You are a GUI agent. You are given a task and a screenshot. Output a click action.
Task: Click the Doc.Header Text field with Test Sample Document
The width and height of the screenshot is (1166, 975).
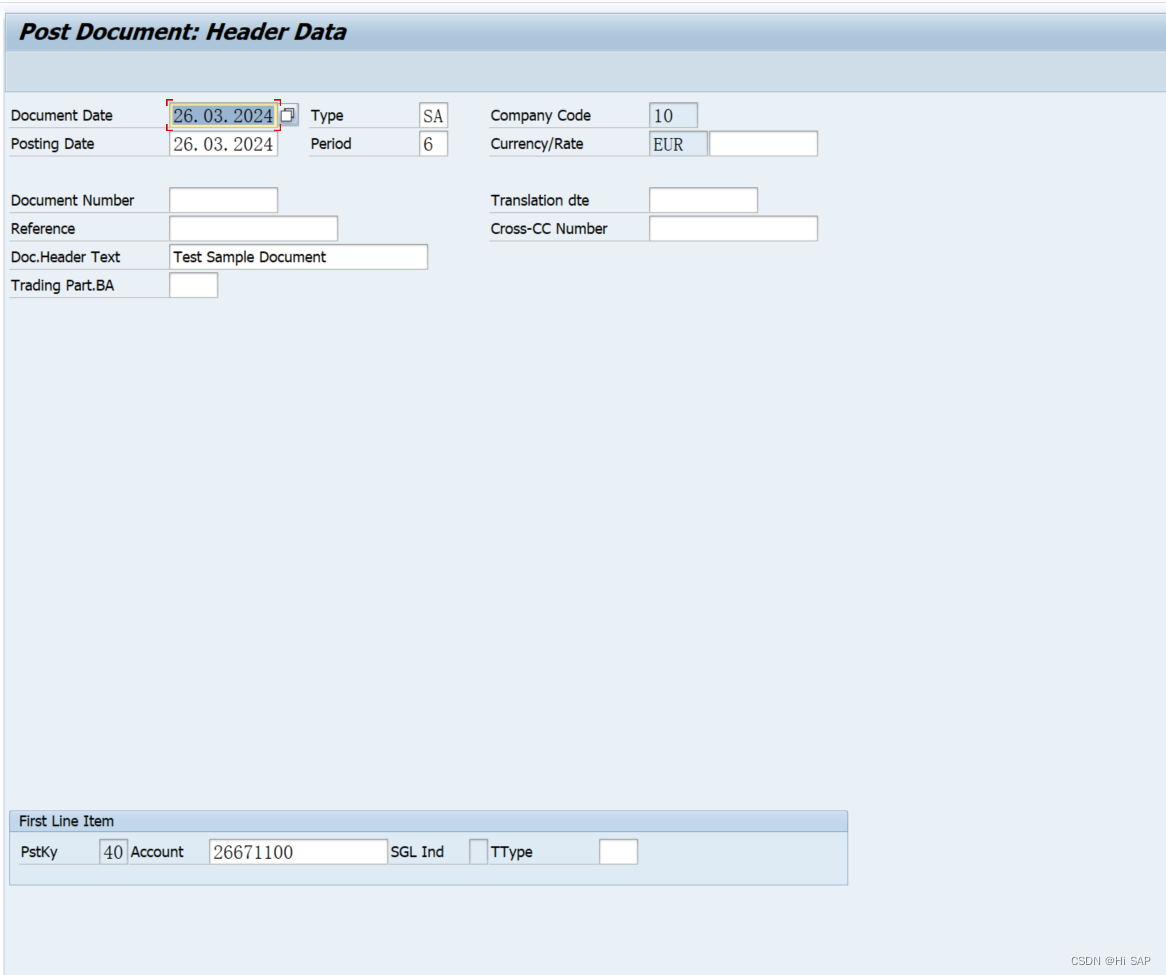coord(297,257)
